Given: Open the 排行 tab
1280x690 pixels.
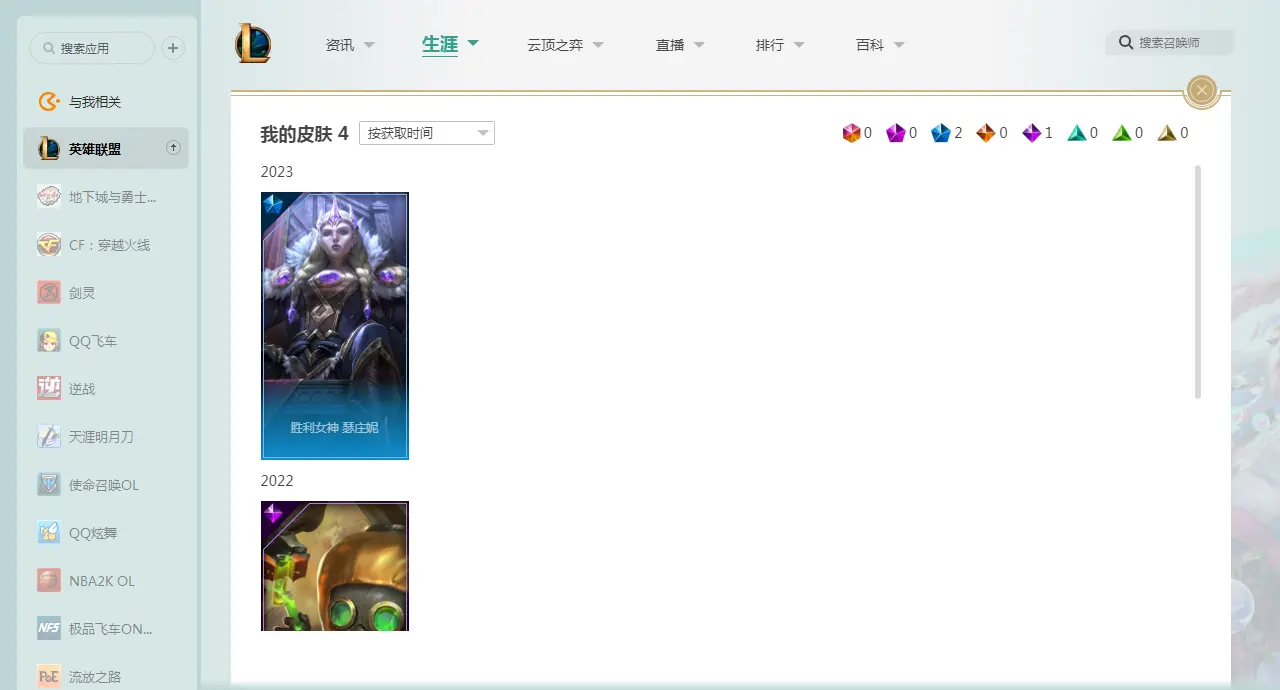Looking at the screenshot, I should click(x=770, y=45).
